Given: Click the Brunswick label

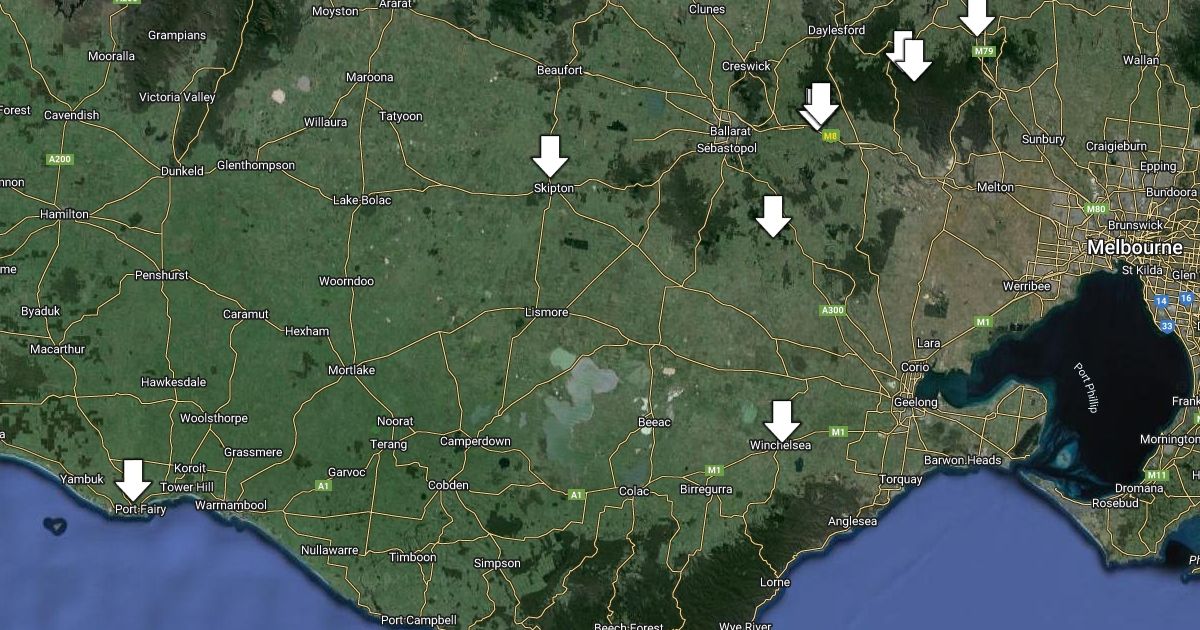Looking at the screenshot, I should pyautogui.click(x=1135, y=226).
